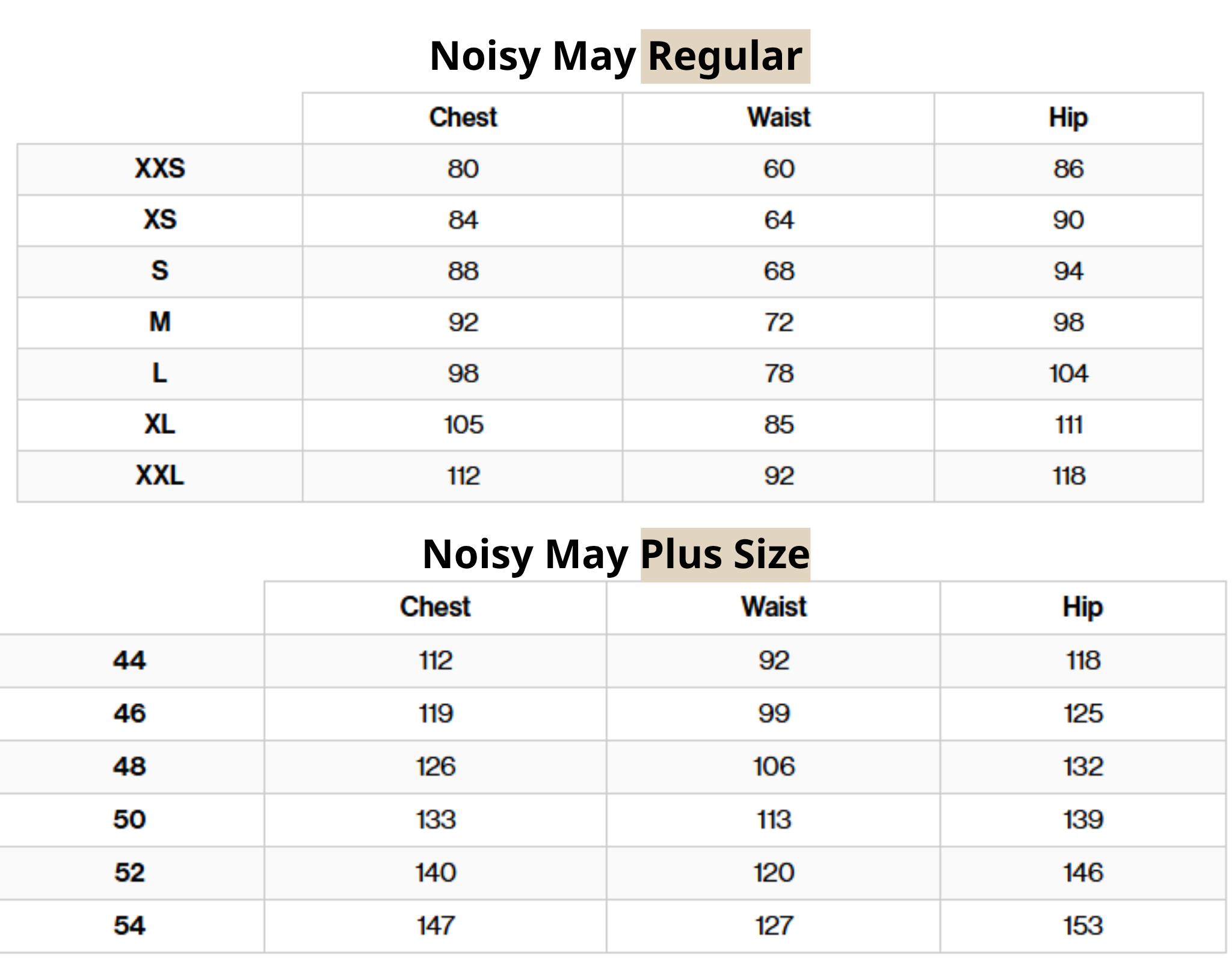This screenshot has height=969, width=1232.
Task: Click the chest value 105 for XL
Action: pyautogui.click(x=463, y=425)
